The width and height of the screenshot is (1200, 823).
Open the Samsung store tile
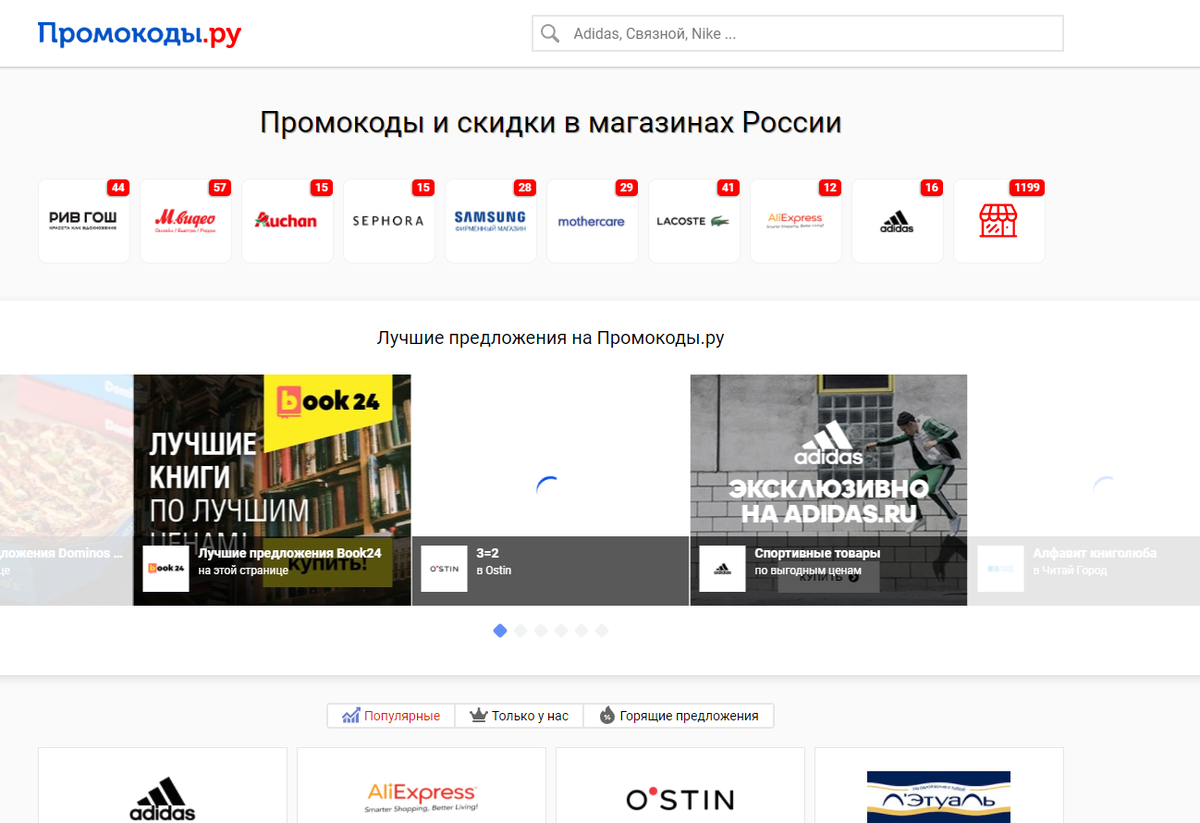(x=491, y=221)
